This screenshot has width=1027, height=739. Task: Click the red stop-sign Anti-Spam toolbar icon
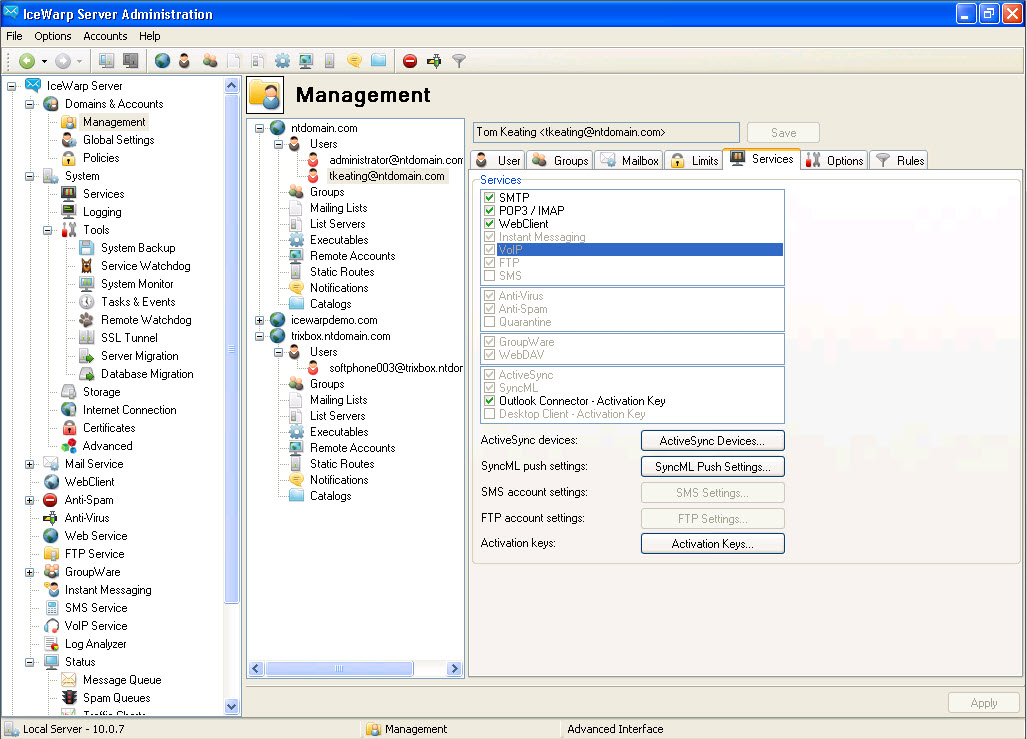point(410,61)
